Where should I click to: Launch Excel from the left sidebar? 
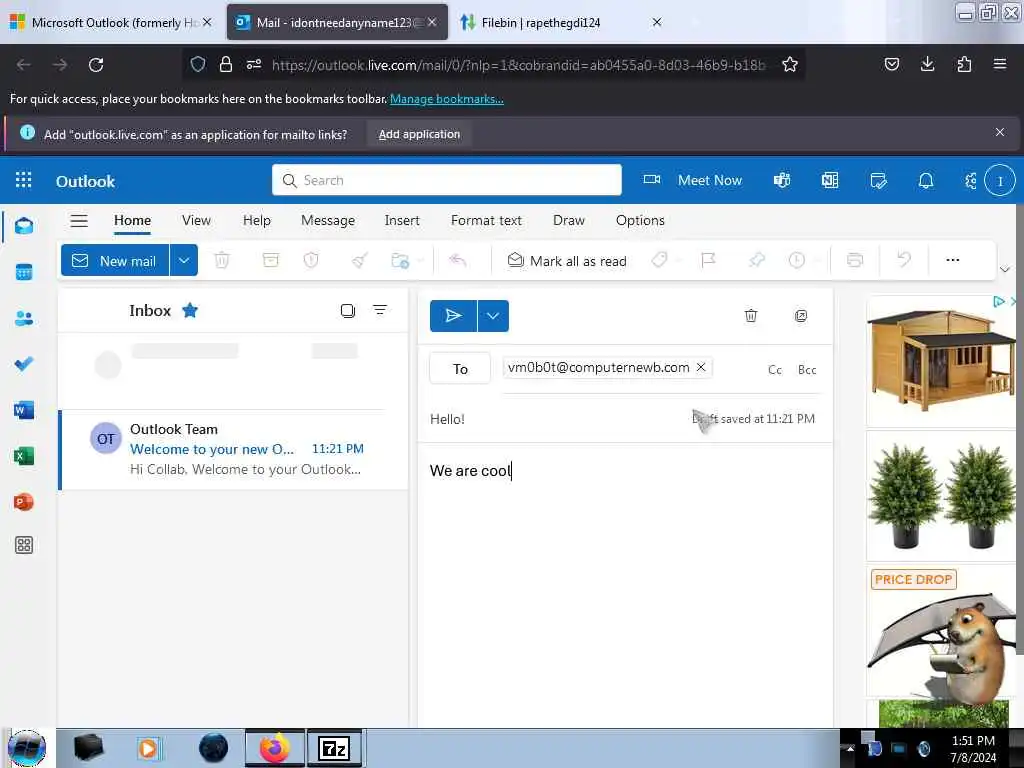[x=24, y=456]
